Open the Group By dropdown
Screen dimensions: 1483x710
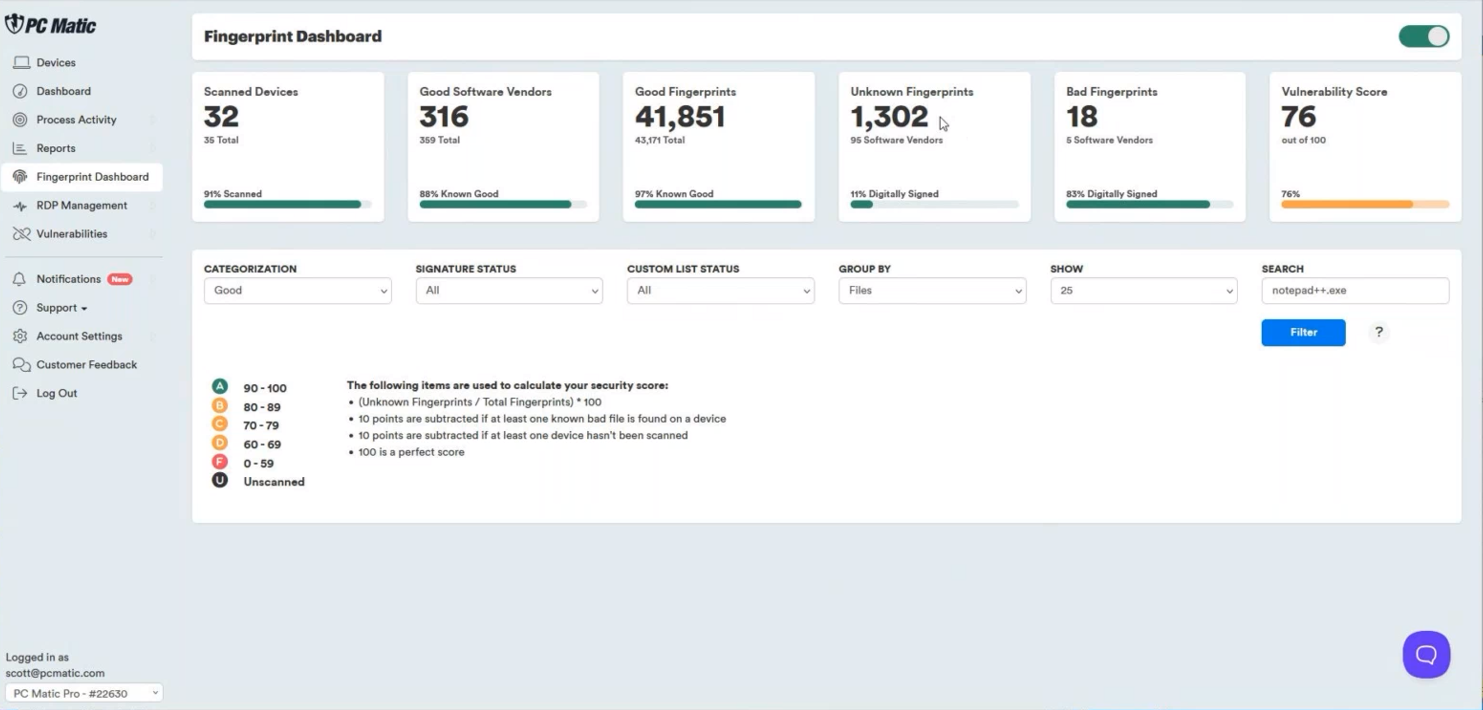pyautogui.click(x=932, y=291)
